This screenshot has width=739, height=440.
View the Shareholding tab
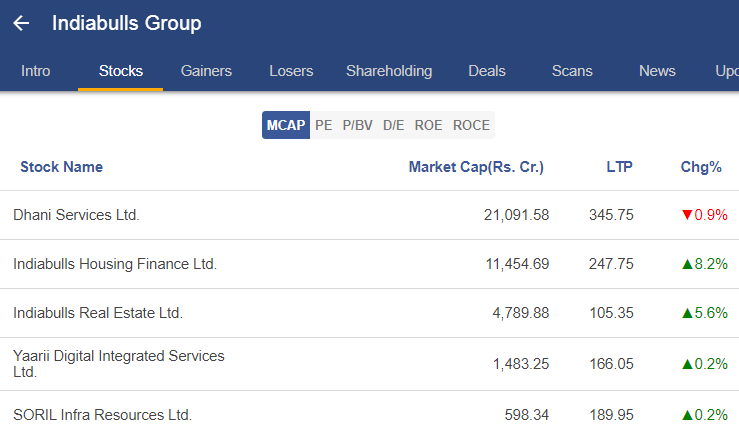click(389, 71)
